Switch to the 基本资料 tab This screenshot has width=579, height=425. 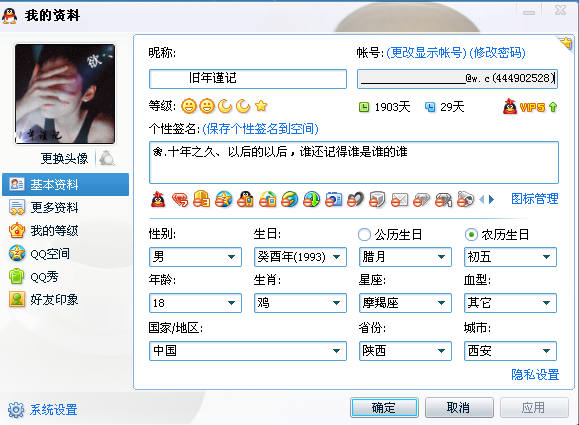(x=66, y=184)
